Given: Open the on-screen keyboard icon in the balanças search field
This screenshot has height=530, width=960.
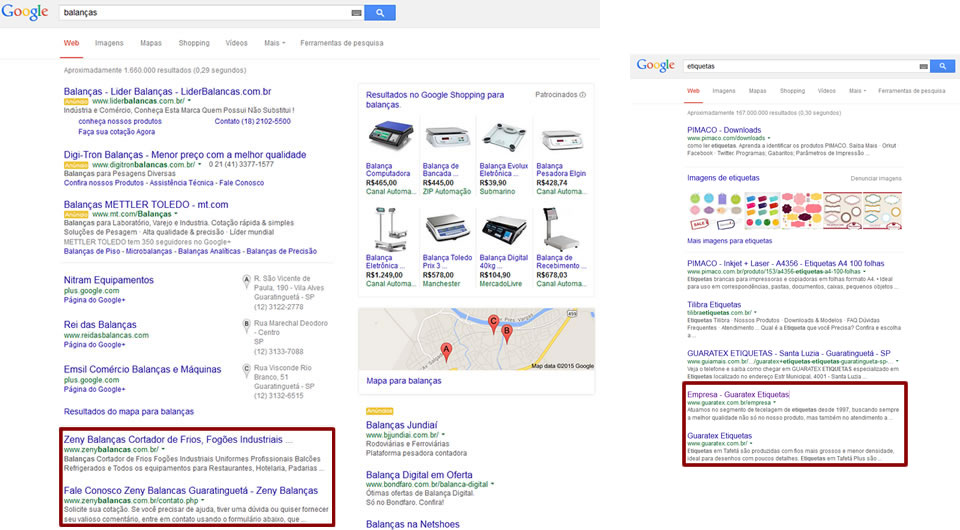Looking at the screenshot, I should pyautogui.click(x=356, y=13).
